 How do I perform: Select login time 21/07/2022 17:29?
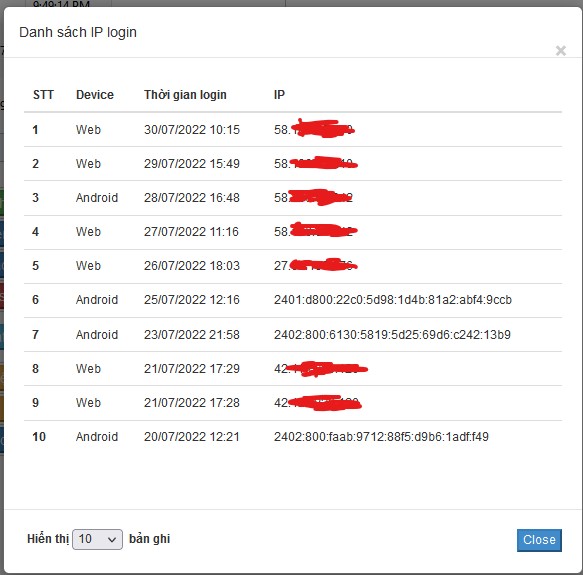192,369
